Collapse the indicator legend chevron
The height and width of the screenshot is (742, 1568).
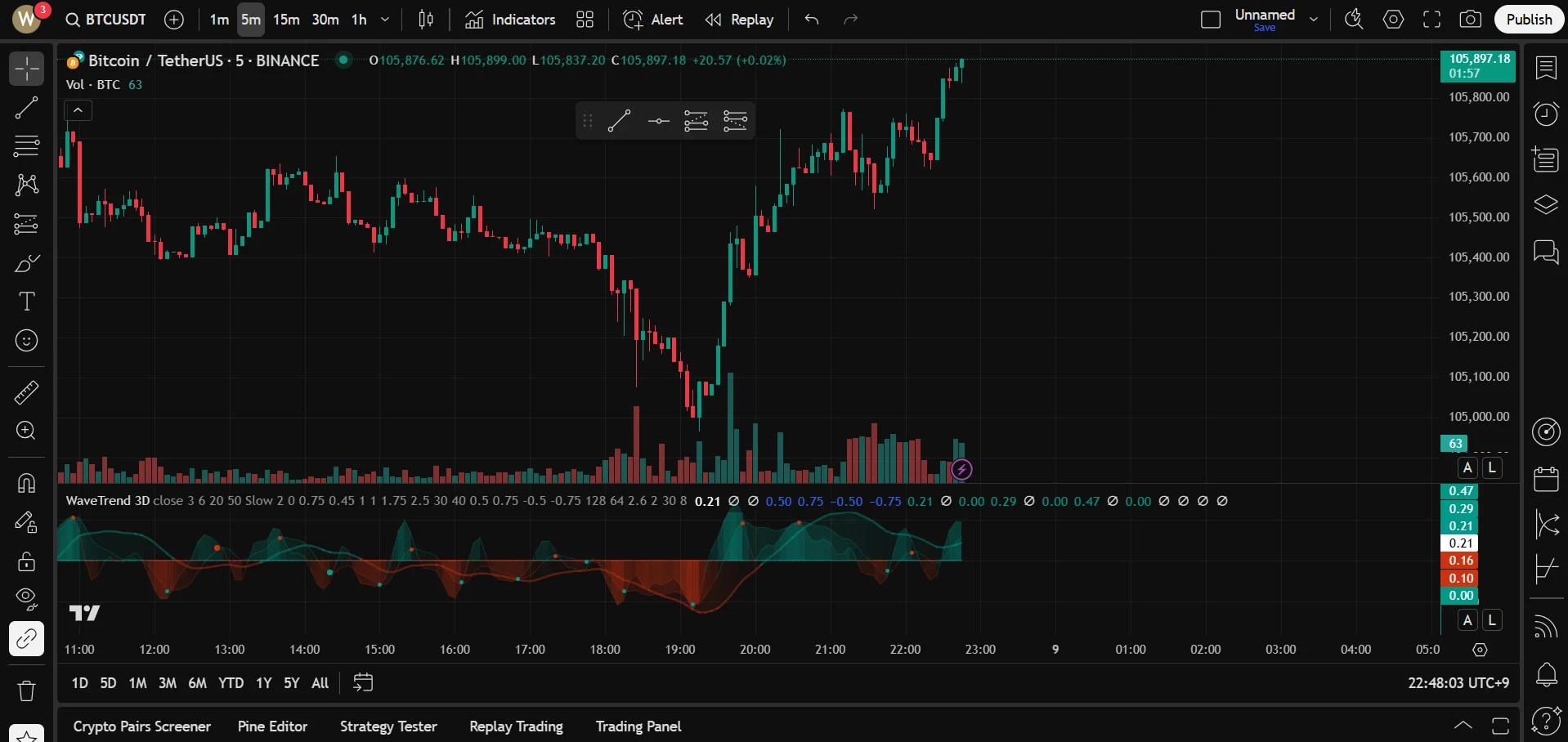click(78, 110)
